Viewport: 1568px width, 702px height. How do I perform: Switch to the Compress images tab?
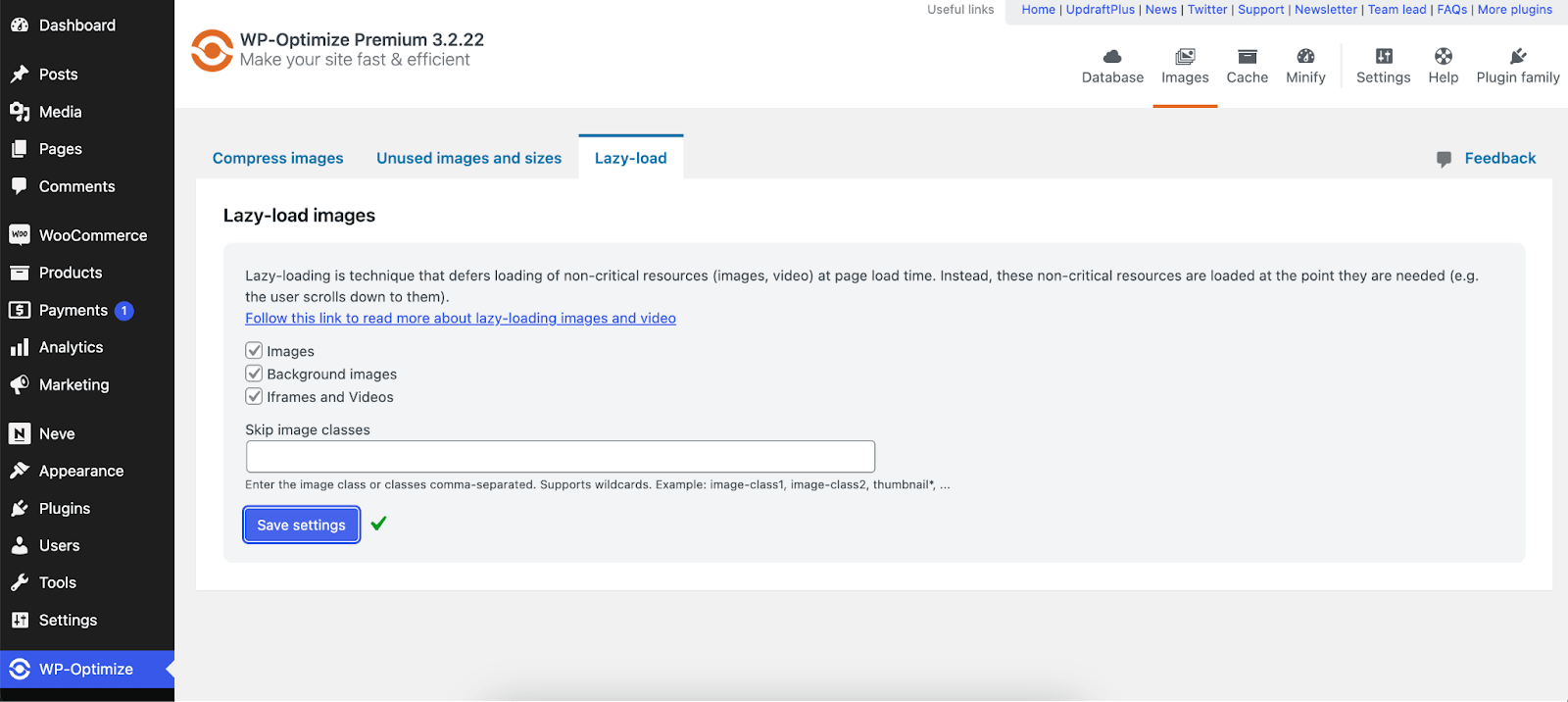[x=278, y=158]
